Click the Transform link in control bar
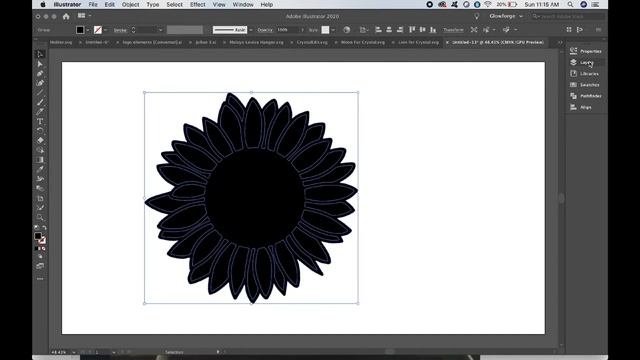 [453, 30]
